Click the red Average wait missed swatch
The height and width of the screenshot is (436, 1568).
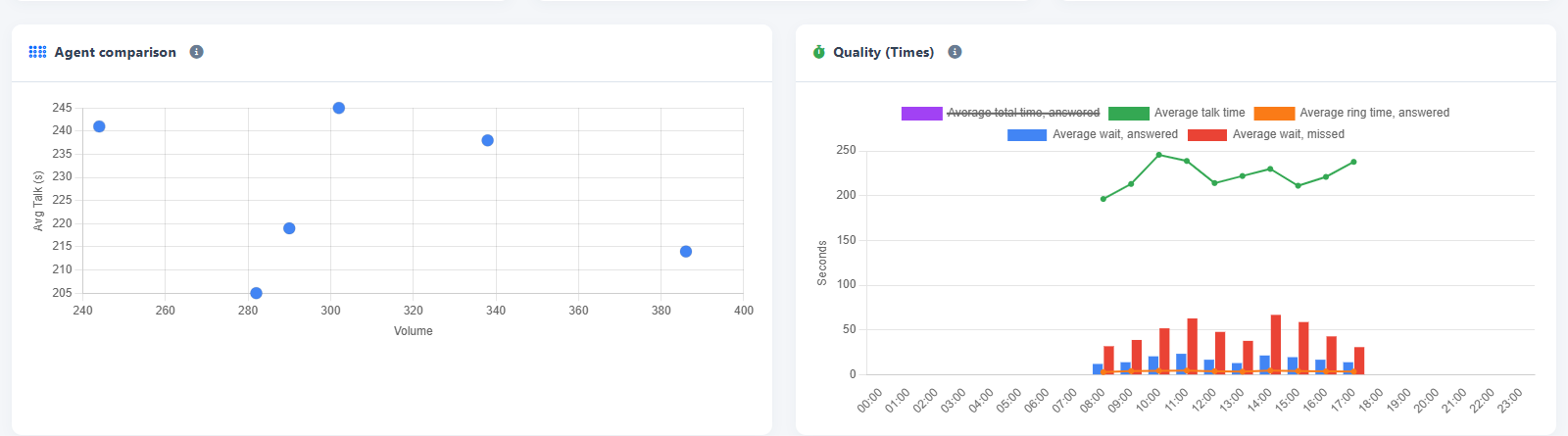click(x=1207, y=135)
